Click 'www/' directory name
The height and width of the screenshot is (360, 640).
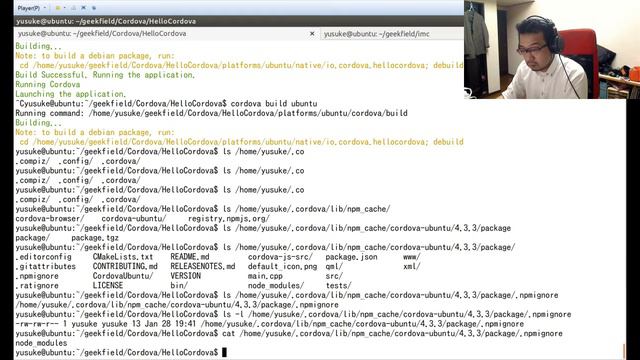click(x=412, y=257)
